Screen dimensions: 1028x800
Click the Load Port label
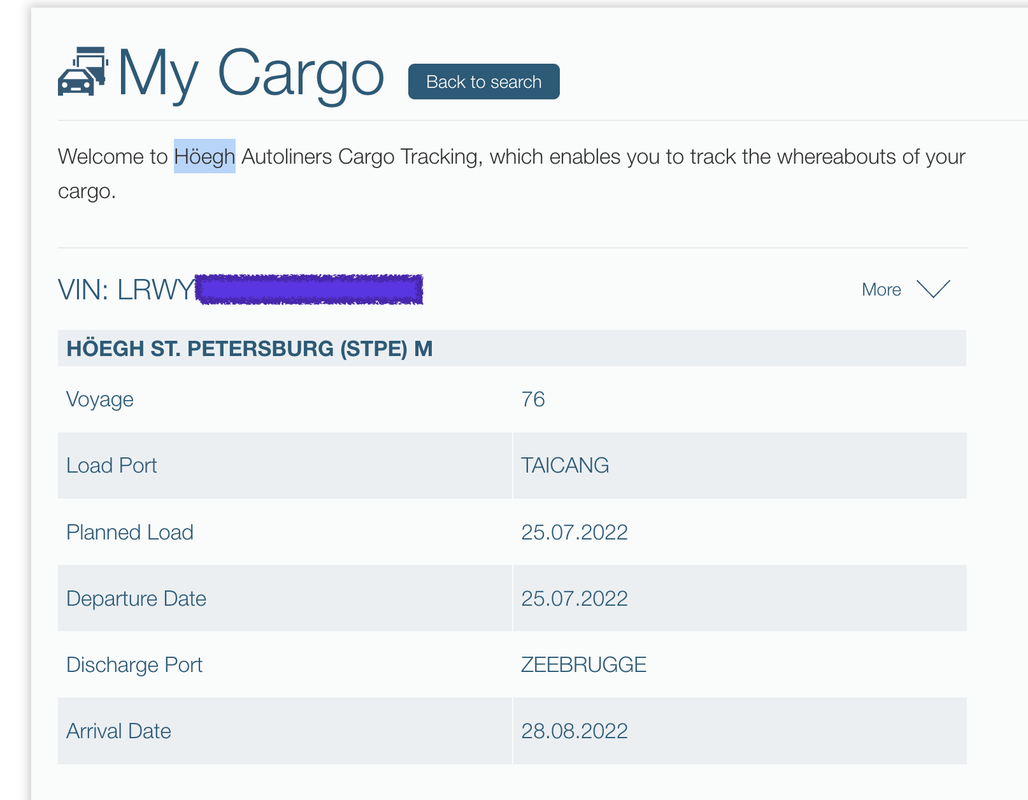point(111,466)
